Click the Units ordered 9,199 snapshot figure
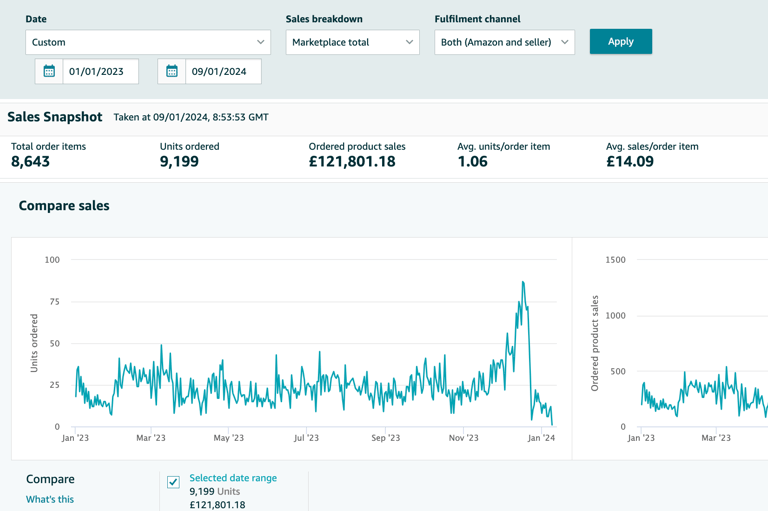This screenshot has width=768, height=511. tap(179, 162)
